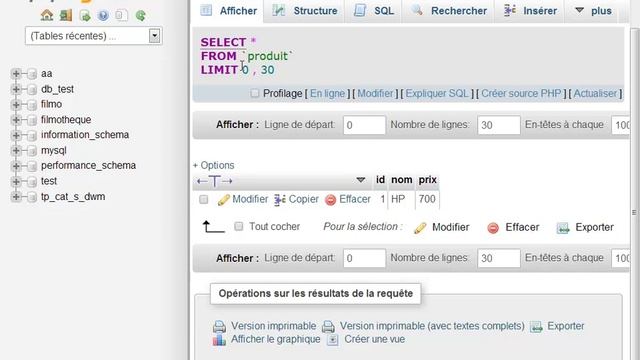Image resolution: width=640 pixels, height=360 pixels.
Task: Sort by the nom column header
Action: pos(402,180)
